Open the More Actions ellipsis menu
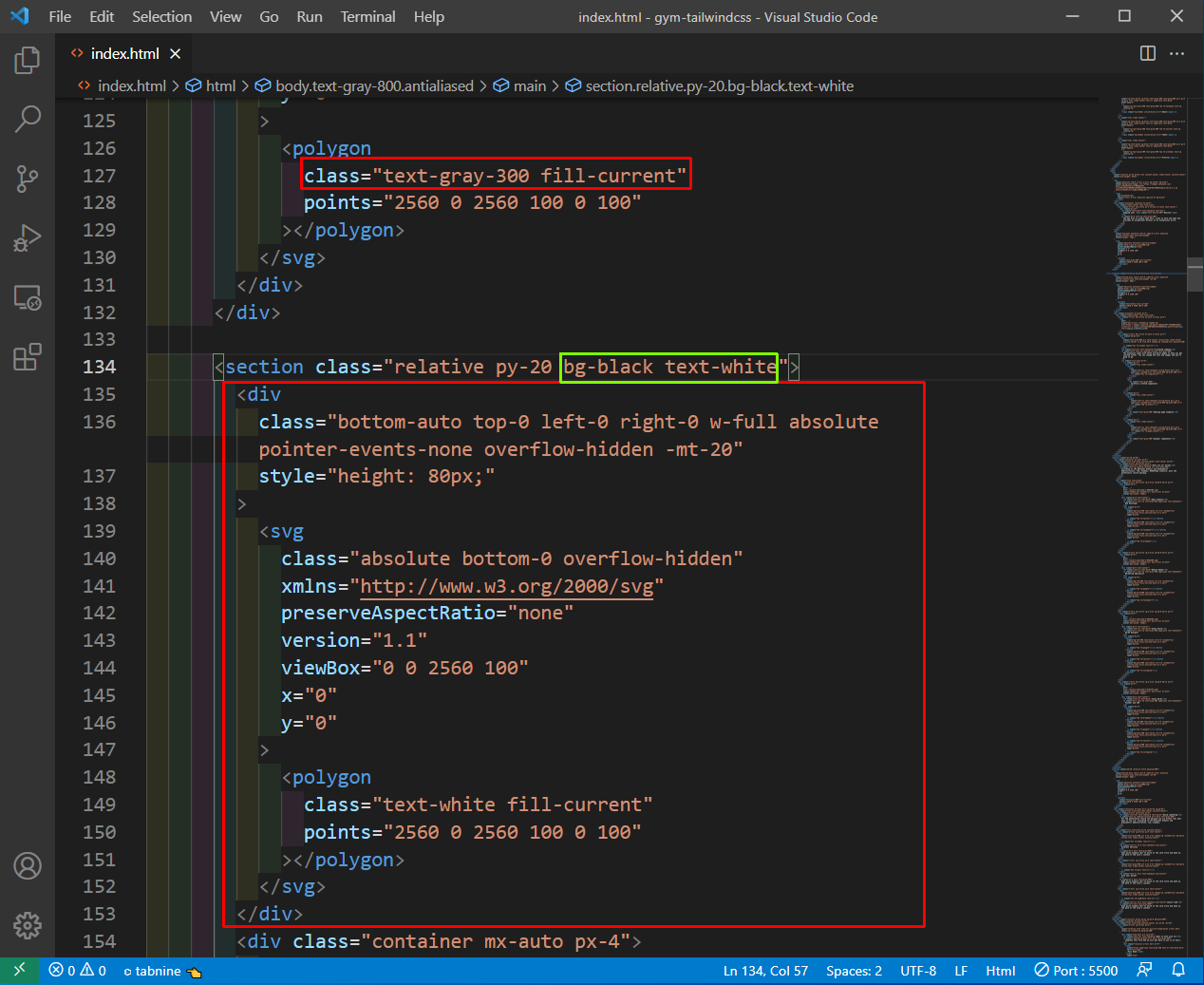1204x985 pixels. pos(1177,53)
